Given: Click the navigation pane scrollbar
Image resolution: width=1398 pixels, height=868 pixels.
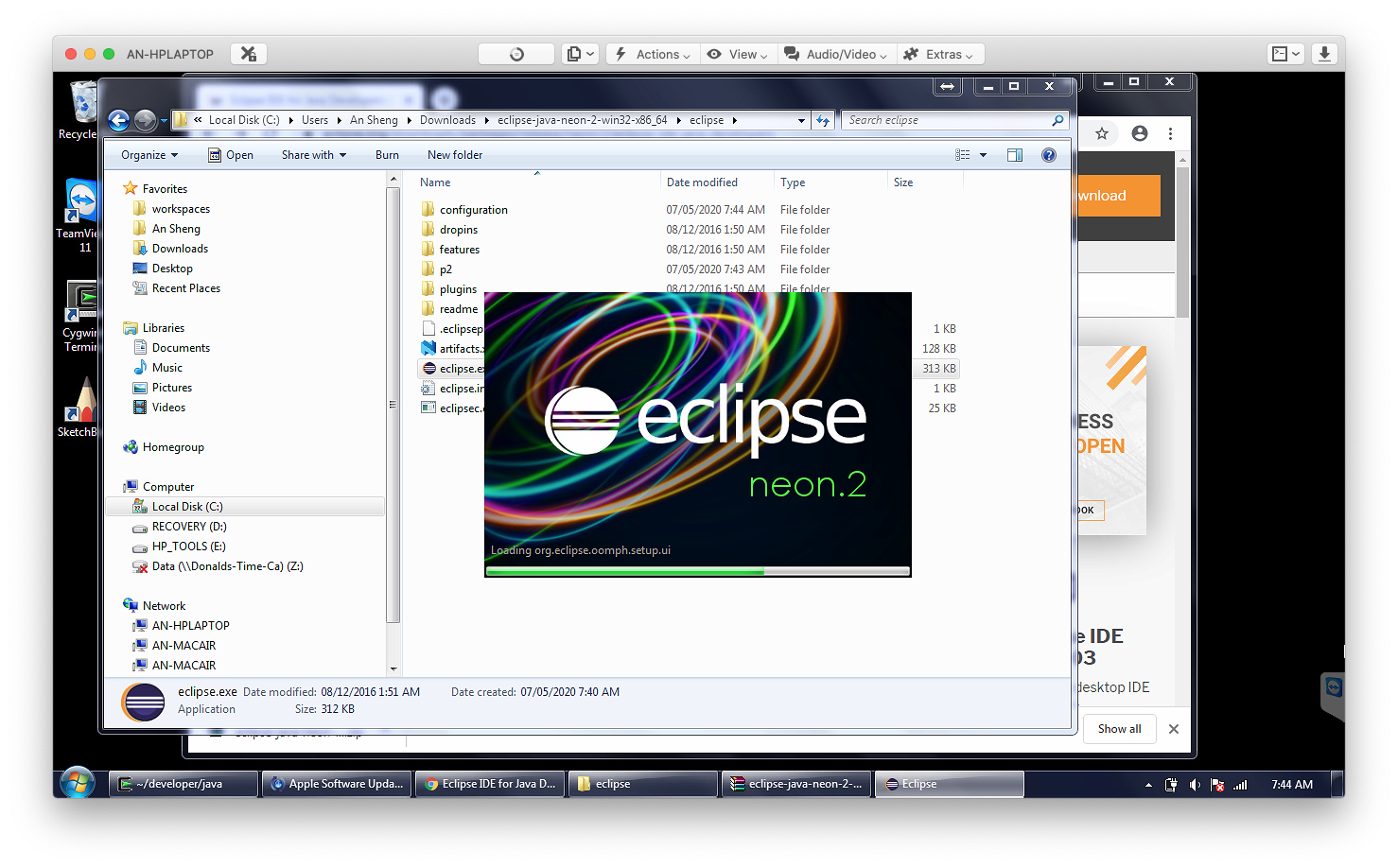Looking at the screenshot, I should click(393, 407).
